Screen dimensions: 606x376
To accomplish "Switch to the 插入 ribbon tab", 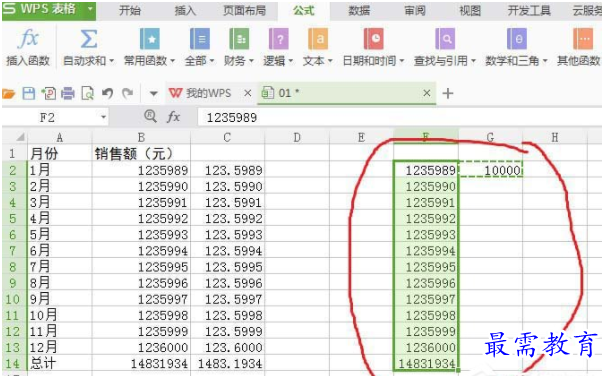I will point(185,10).
